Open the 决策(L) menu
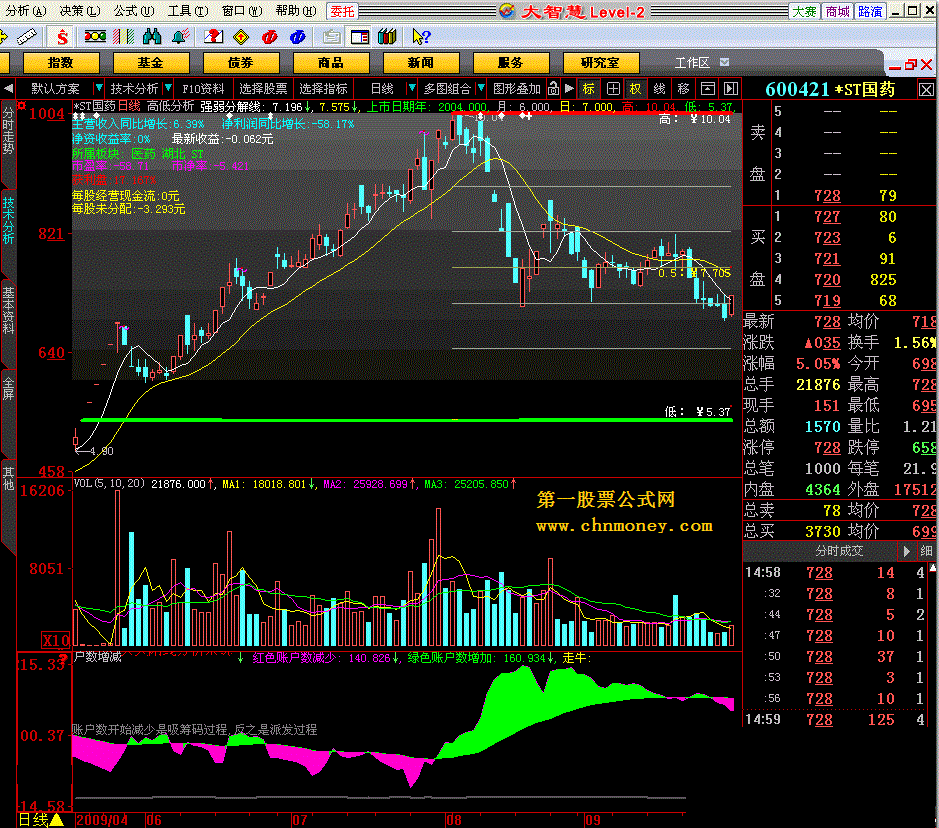 (x=80, y=11)
